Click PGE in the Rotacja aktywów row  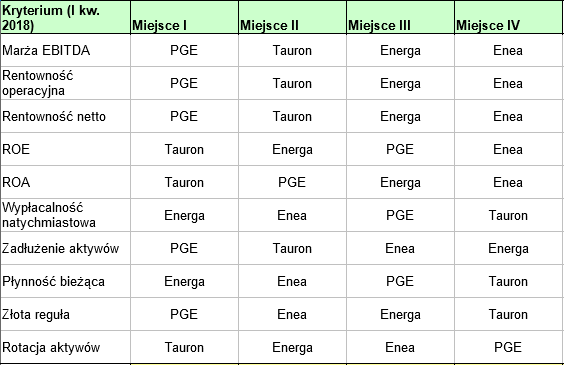coord(508,347)
